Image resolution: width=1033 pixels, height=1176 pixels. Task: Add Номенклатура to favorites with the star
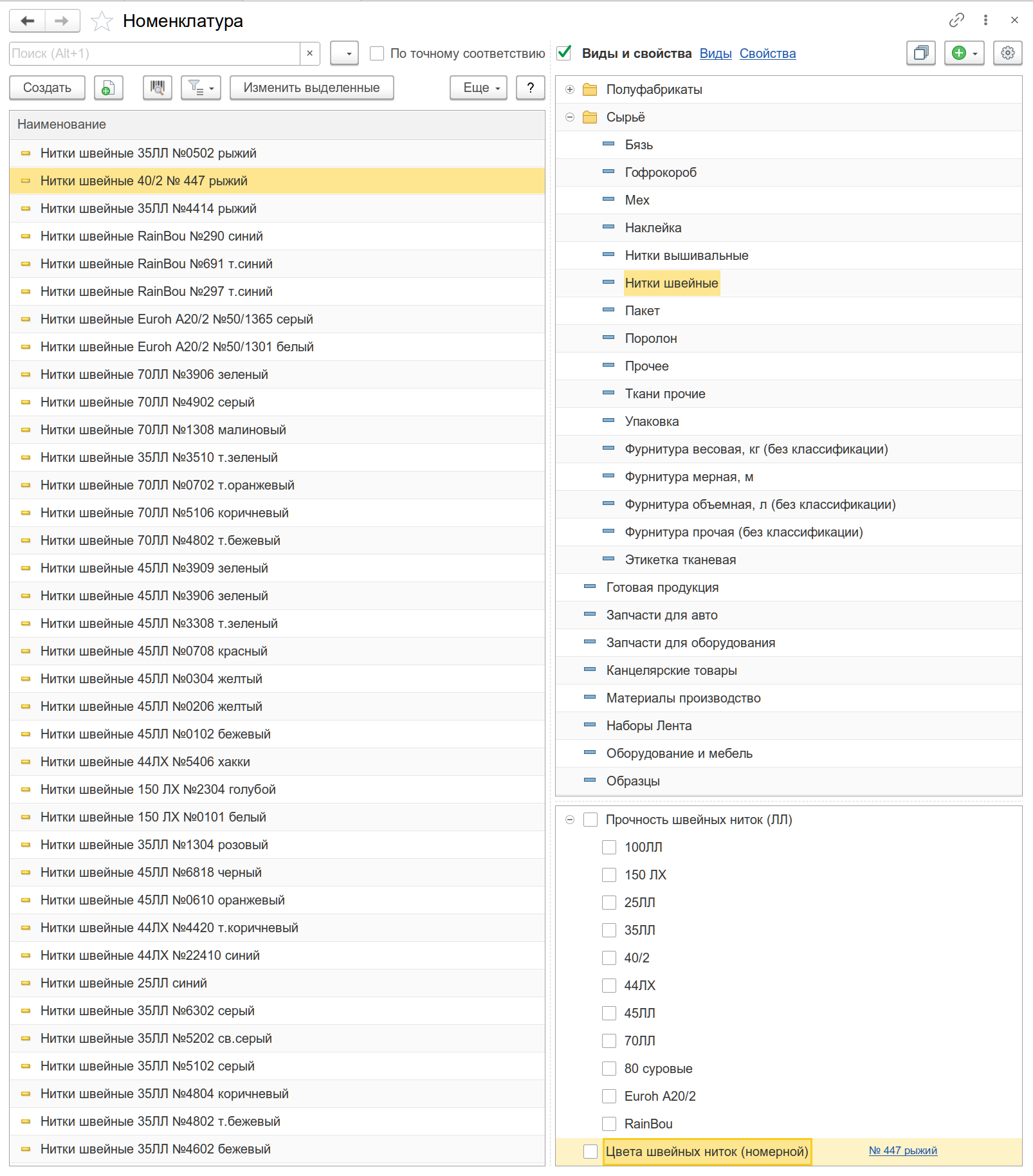[102, 21]
